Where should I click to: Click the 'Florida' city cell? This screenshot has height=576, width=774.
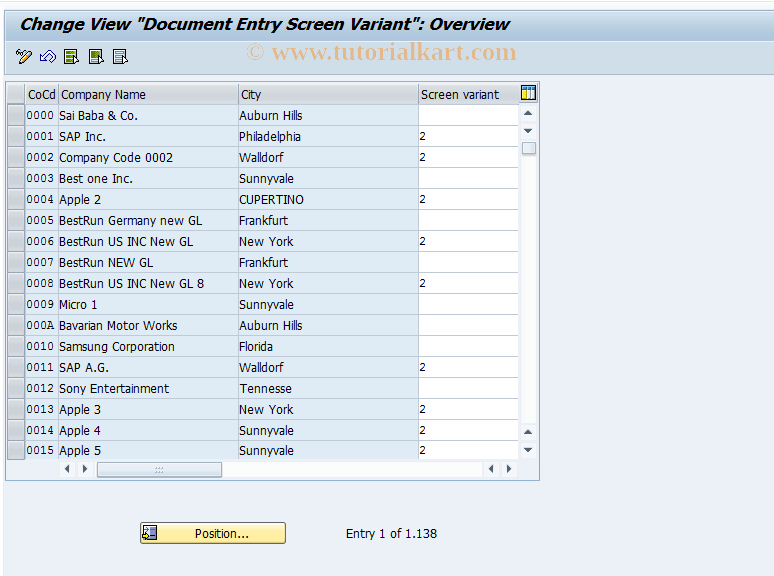tap(328, 346)
